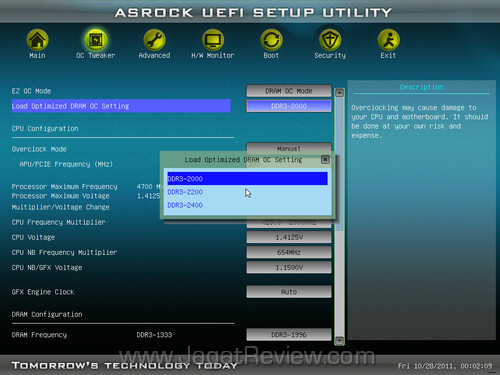Screen dimensions: 500x375
Task: Click the Processor Maximum Frequency text
Action: click(64, 186)
